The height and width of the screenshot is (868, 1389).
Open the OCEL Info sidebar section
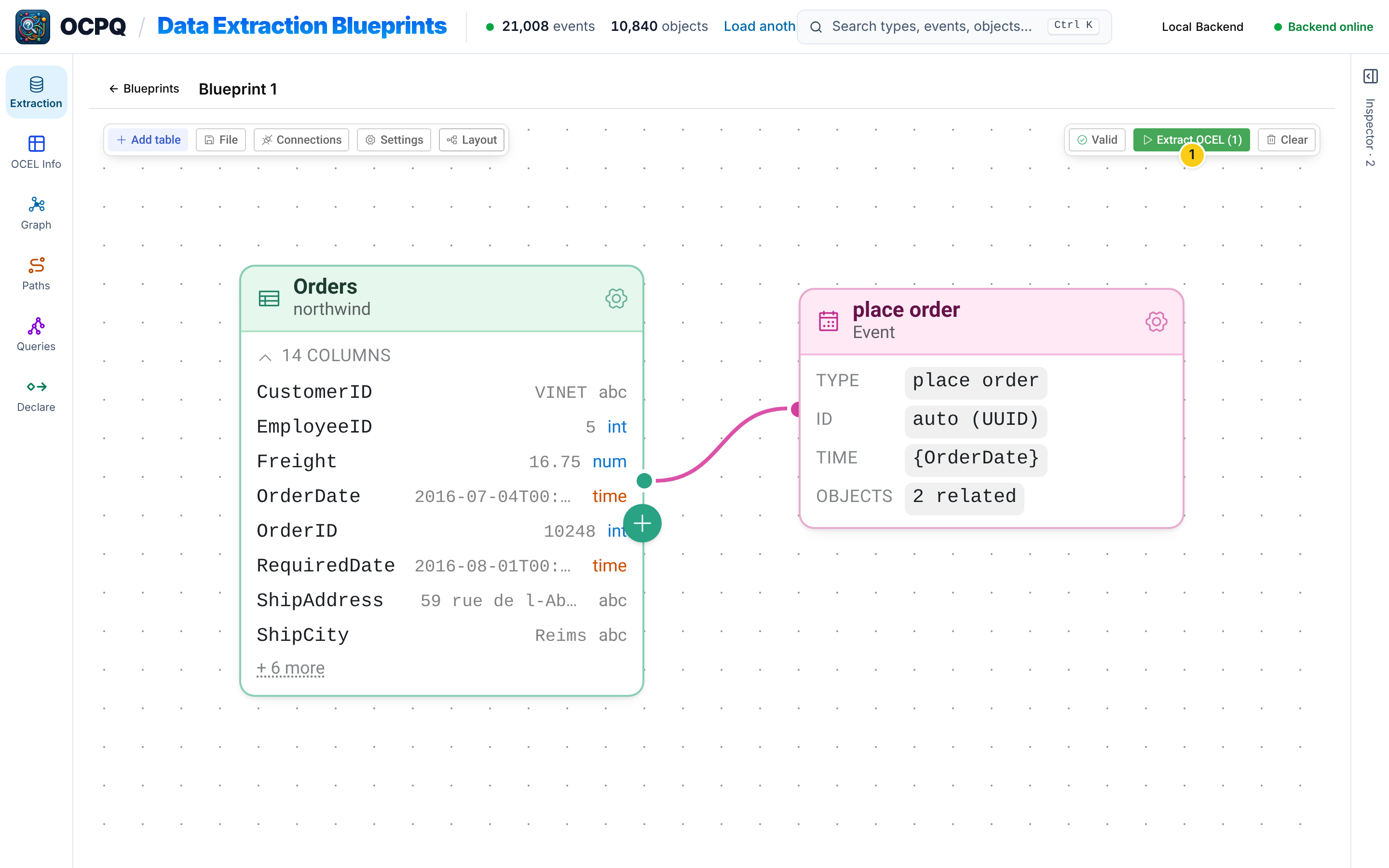click(x=36, y=153)
